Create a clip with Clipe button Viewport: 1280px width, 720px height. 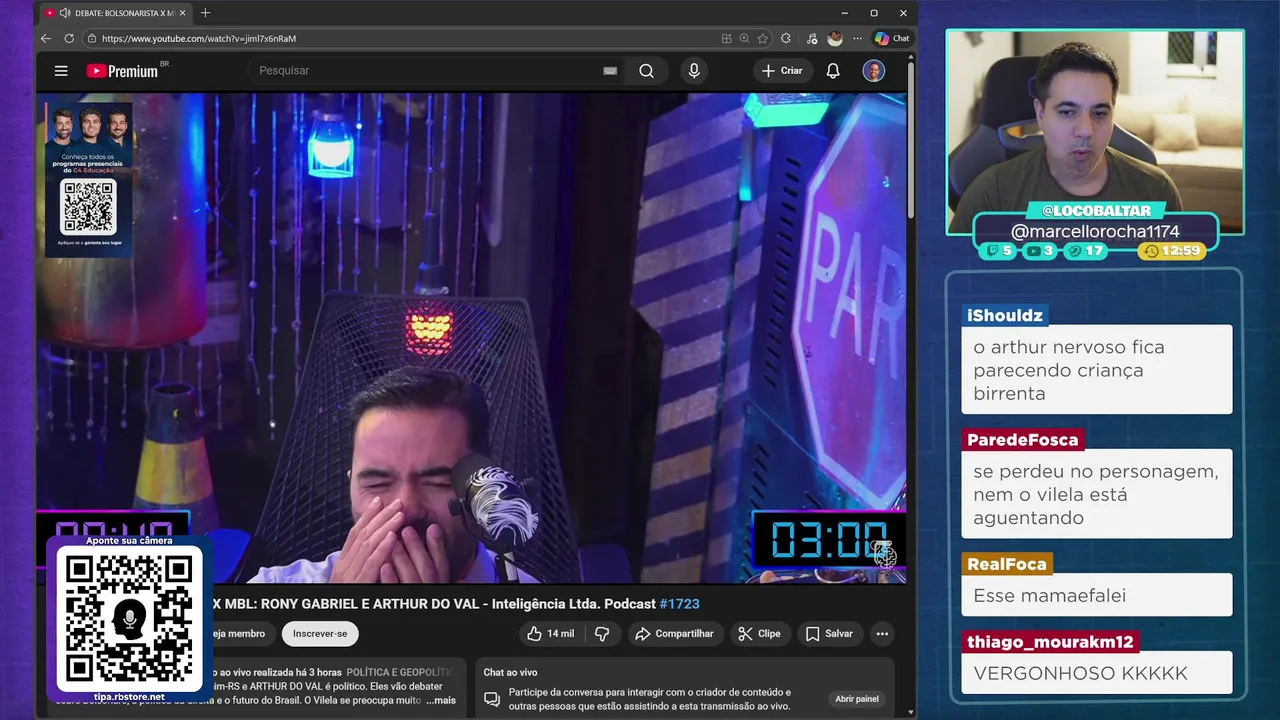(x=759, y=634)
